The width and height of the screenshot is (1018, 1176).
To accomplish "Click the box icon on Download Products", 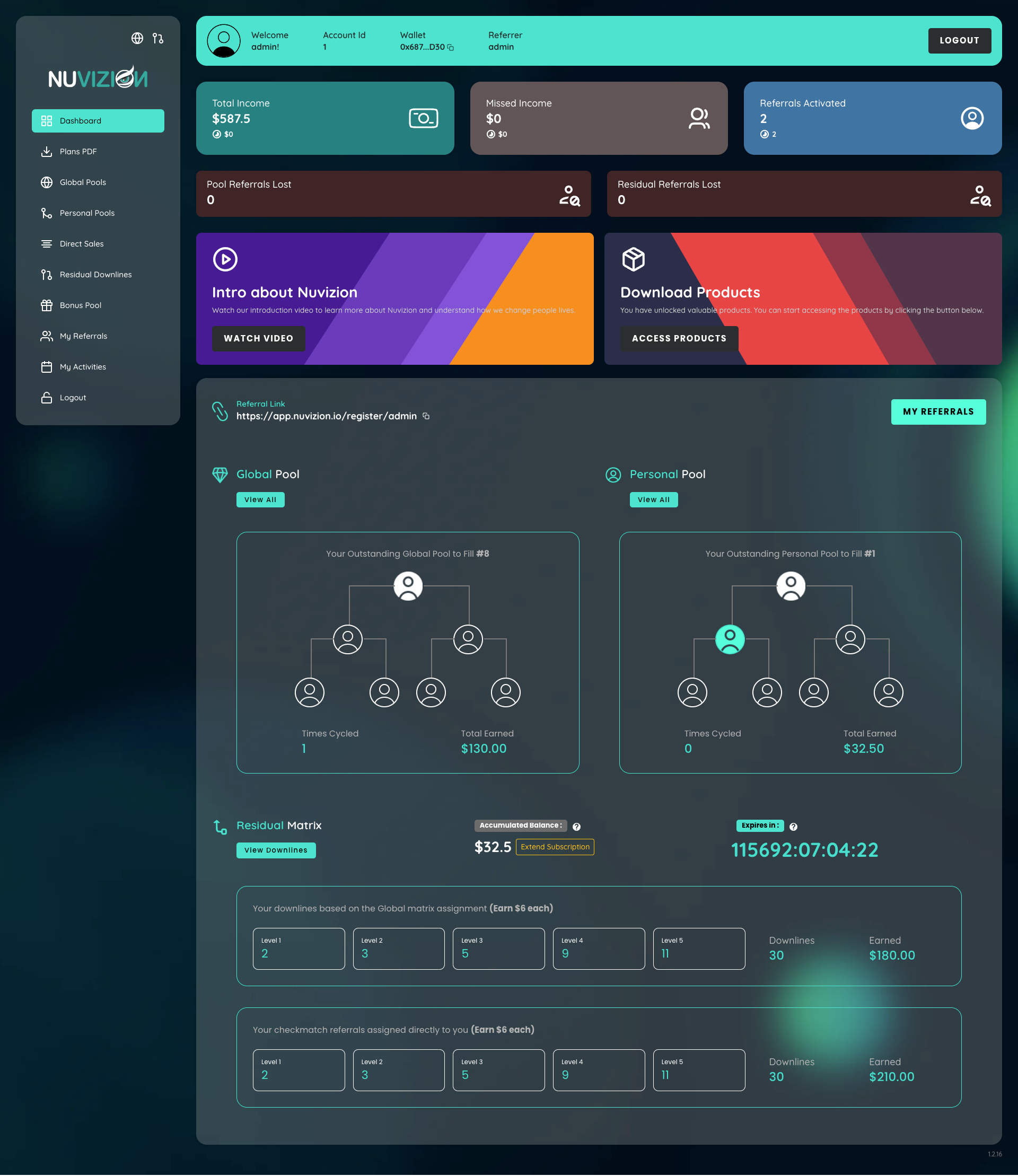I will click(634, 259).
